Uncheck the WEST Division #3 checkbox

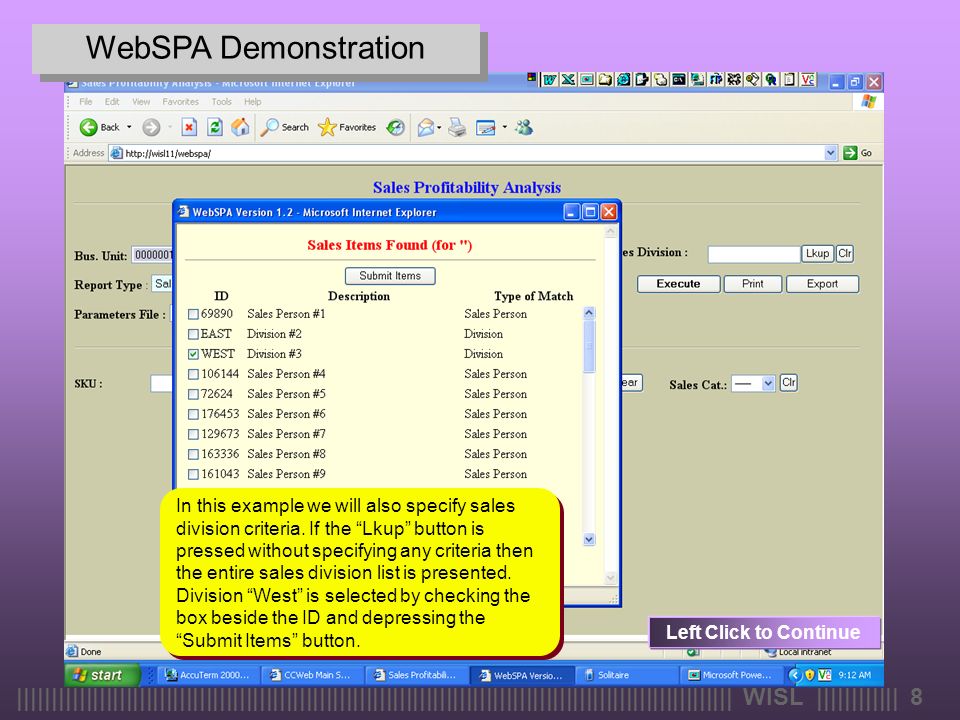point(193,354)
